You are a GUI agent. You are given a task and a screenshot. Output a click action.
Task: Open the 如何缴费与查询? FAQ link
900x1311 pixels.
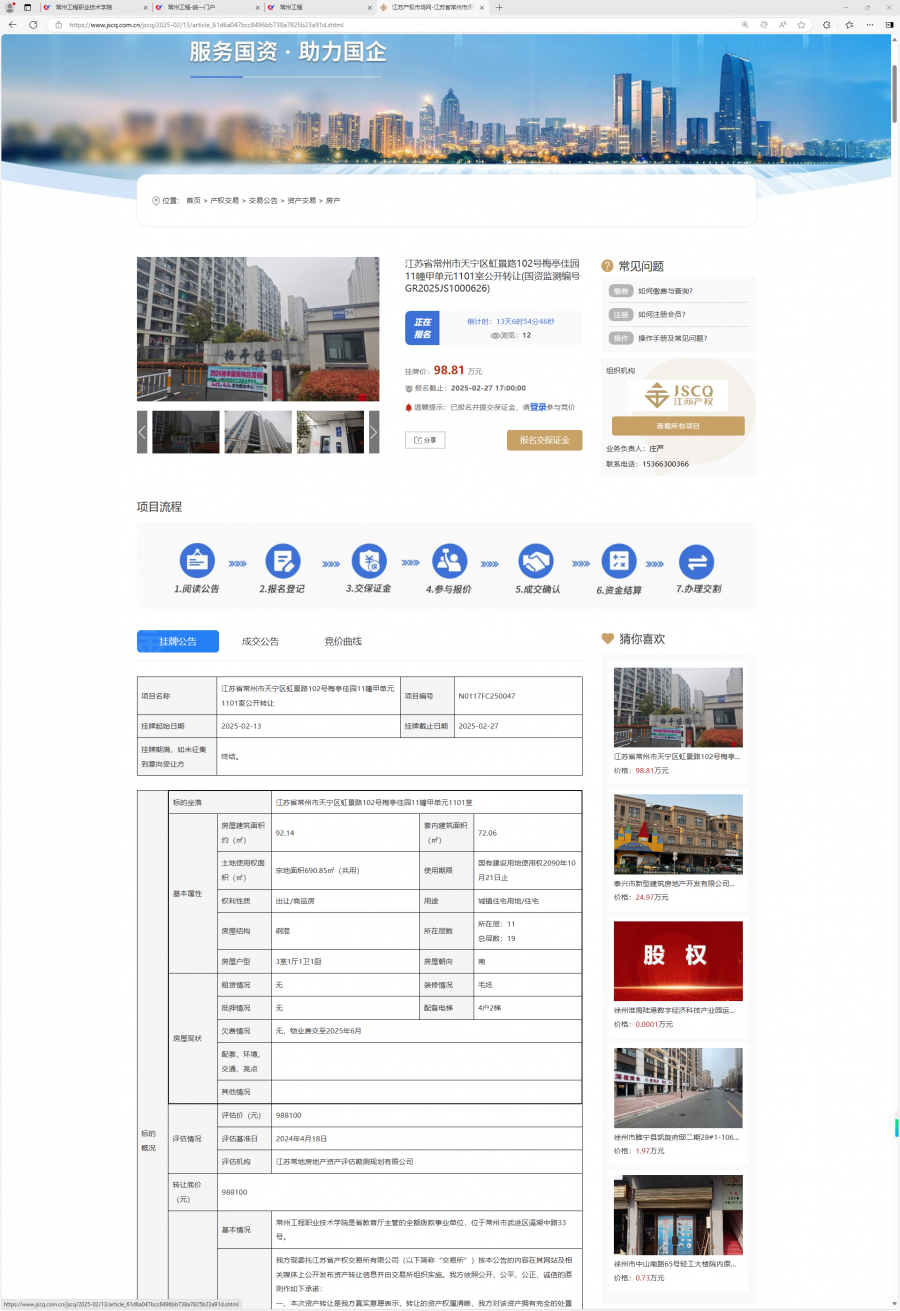(x=665, y=291)
